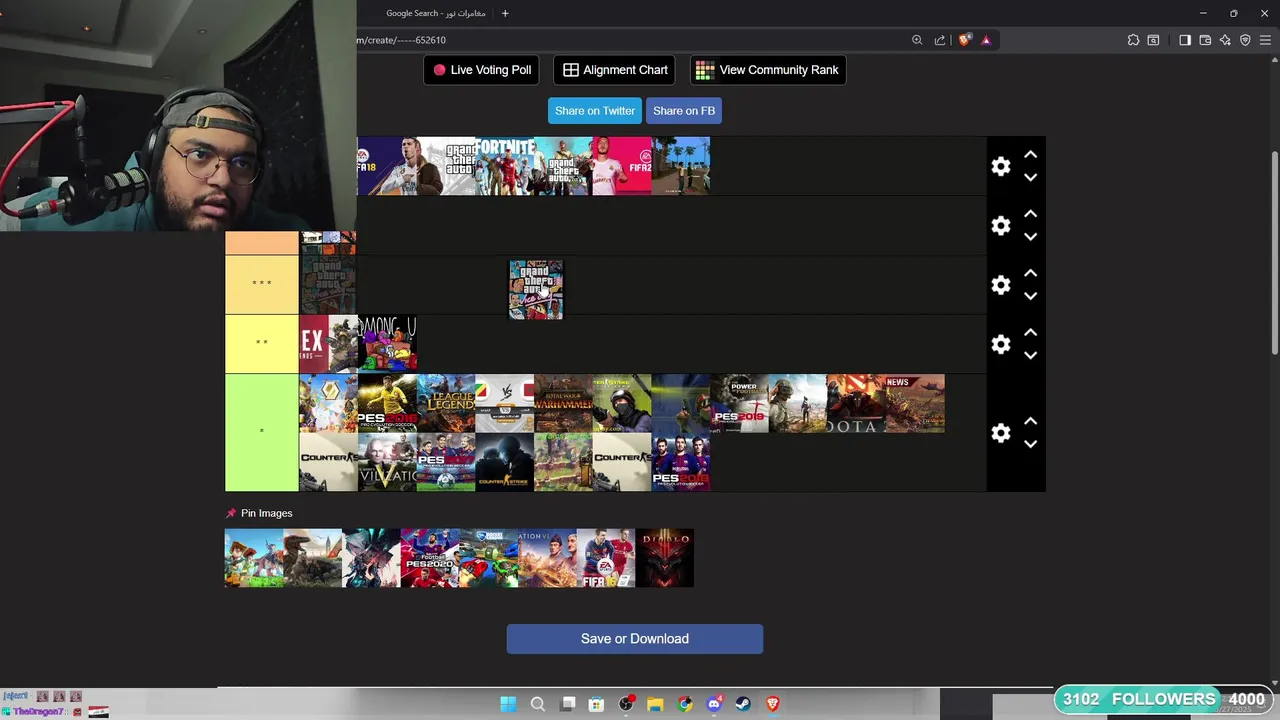Viewport: 1280px width, 720px height.
Task: Click the two-star yellow tier label
Action: 262,344
